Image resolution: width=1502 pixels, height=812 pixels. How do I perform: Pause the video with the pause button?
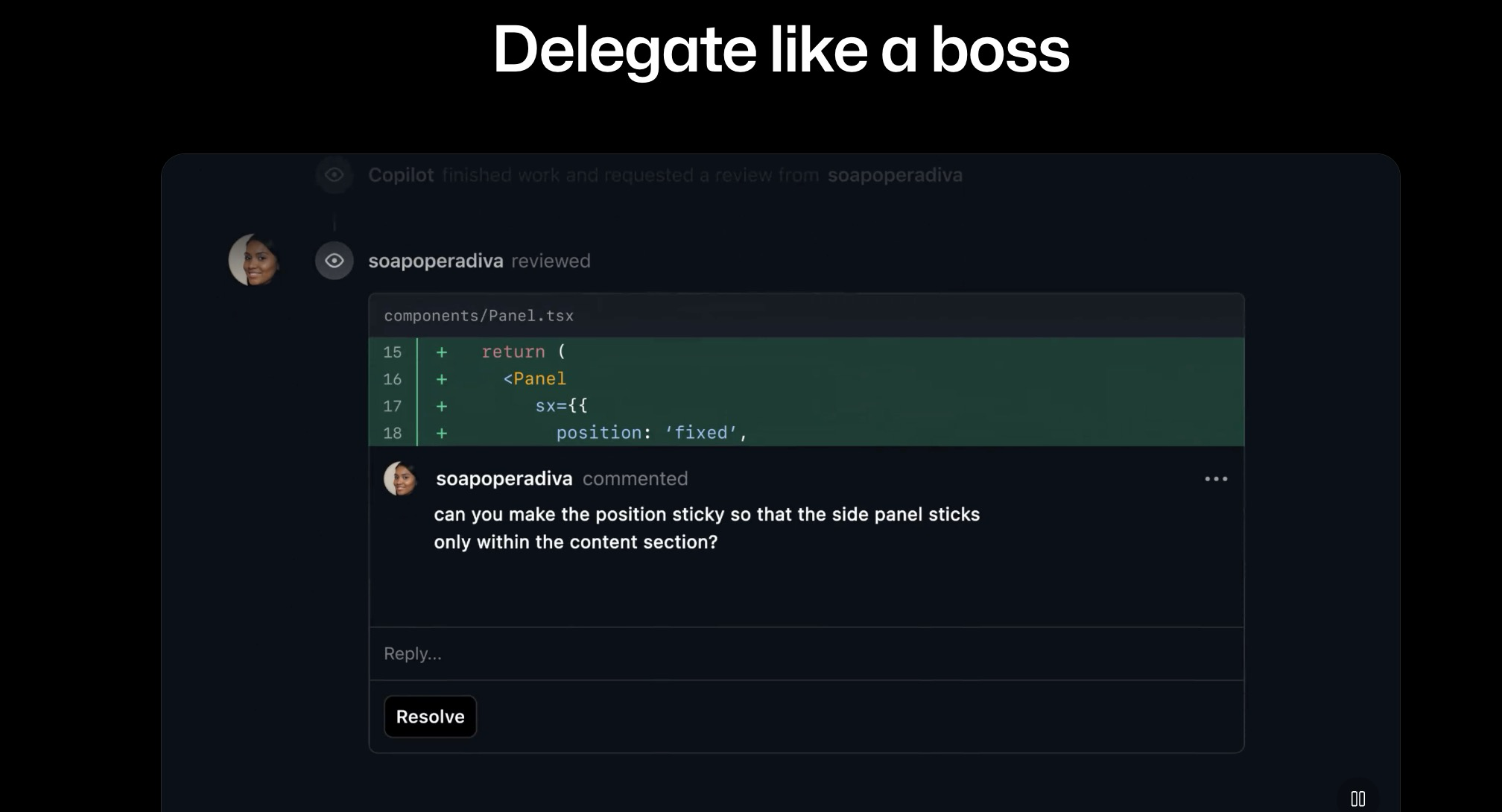(x=1357, y=799)
